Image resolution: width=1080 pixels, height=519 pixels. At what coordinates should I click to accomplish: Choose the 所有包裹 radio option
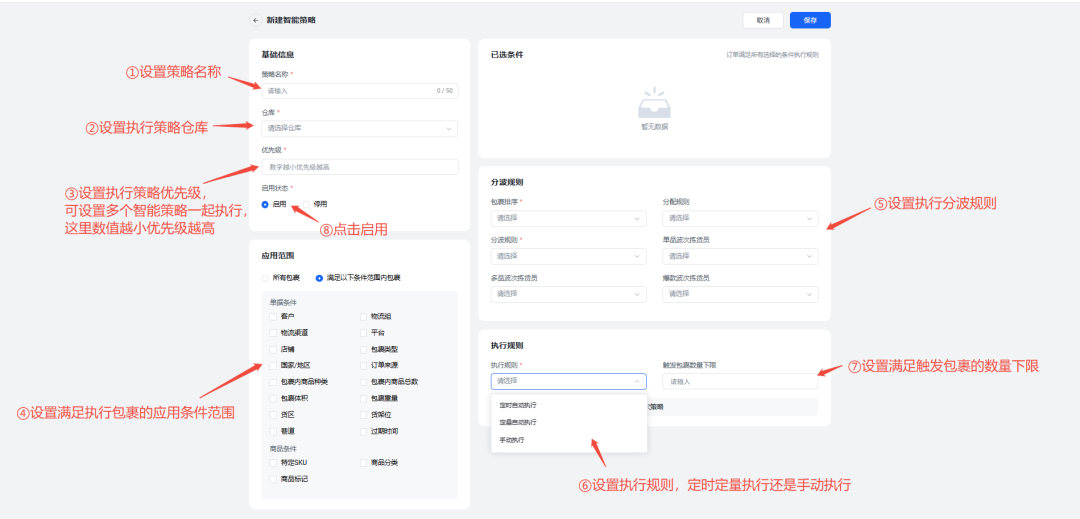coord(265,277)
